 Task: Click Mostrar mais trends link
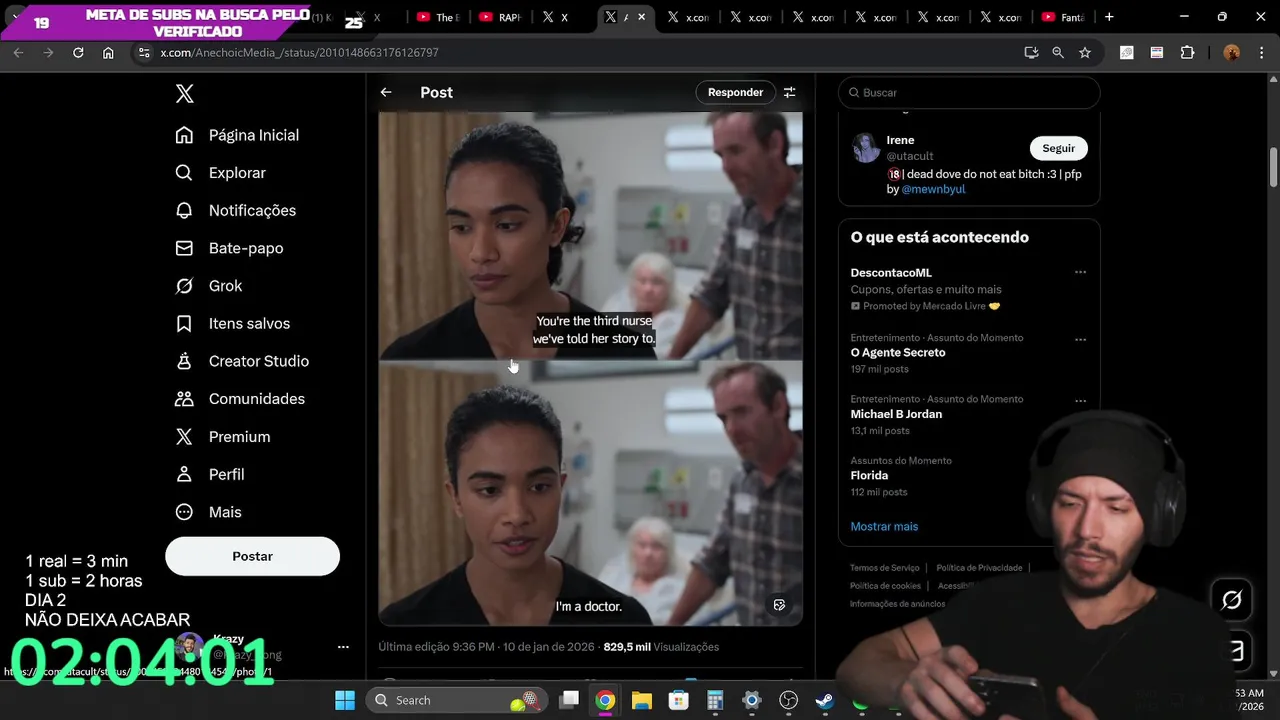(884, 526)
